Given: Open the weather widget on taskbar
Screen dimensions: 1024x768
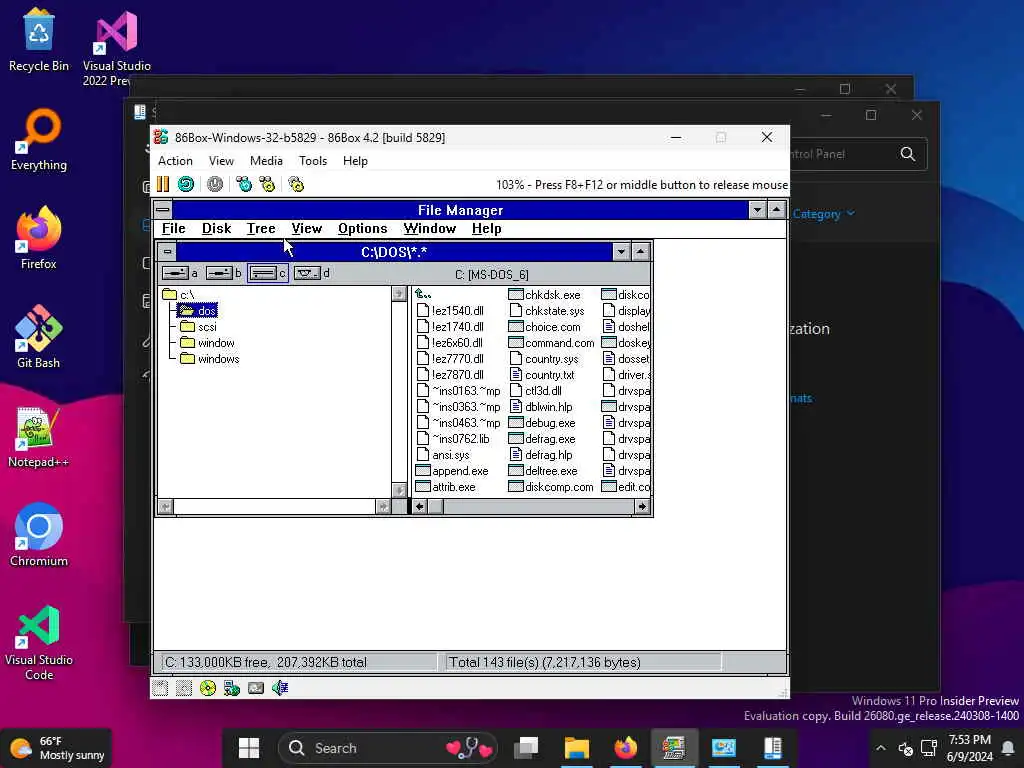Looking at the screenshot, I should (57, 748).
